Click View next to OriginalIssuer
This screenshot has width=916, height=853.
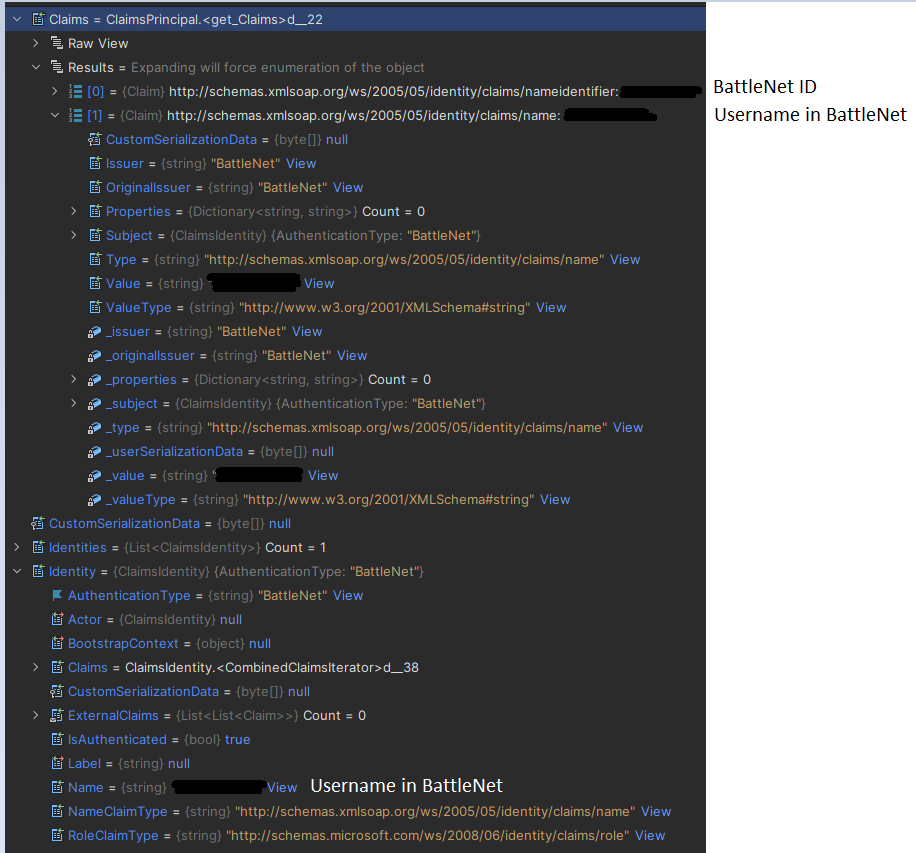point(348,187)
